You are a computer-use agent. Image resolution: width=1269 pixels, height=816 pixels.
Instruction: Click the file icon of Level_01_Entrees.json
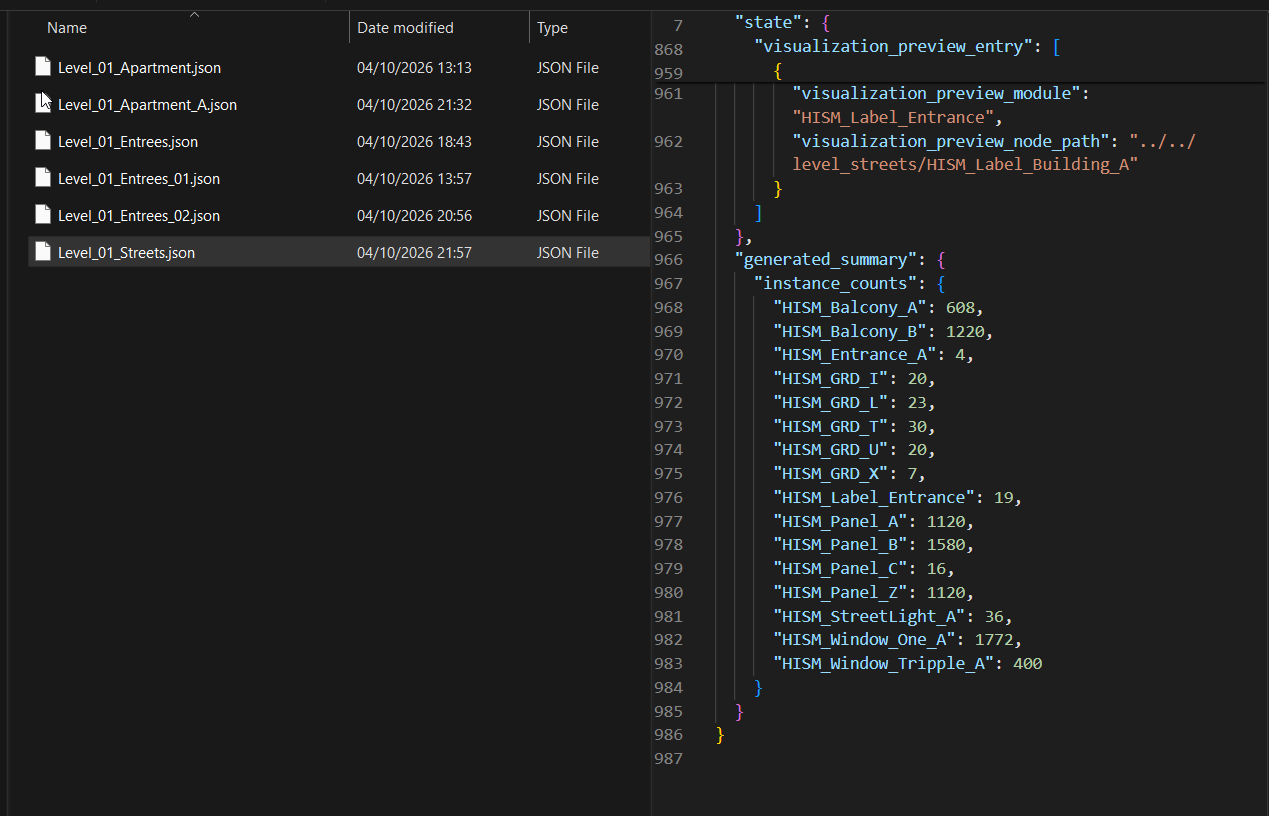coord(42,141)
